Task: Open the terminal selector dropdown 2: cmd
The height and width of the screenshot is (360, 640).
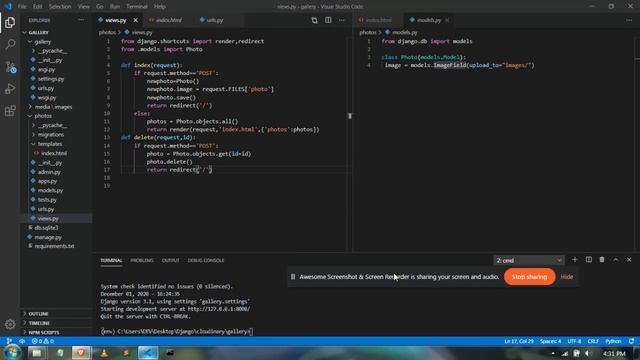Action: 529,260
